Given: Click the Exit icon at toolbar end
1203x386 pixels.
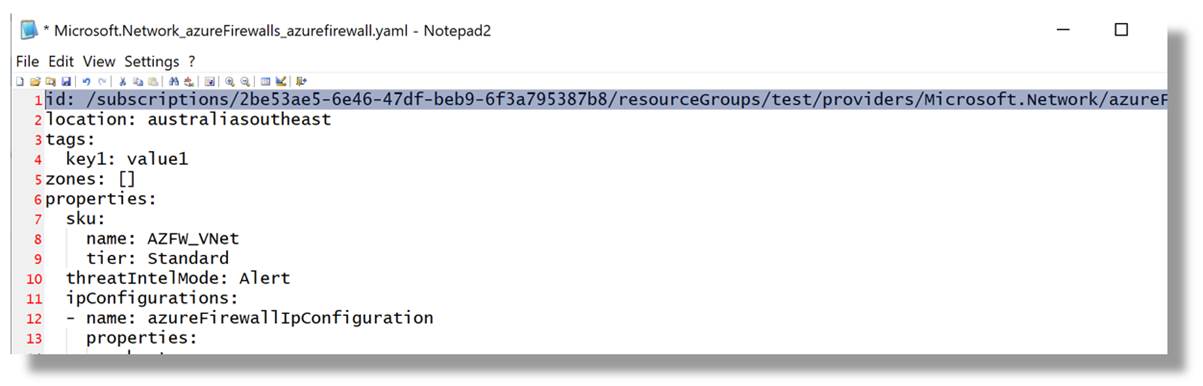Looking at the screenshot, I should pos(301,81).
